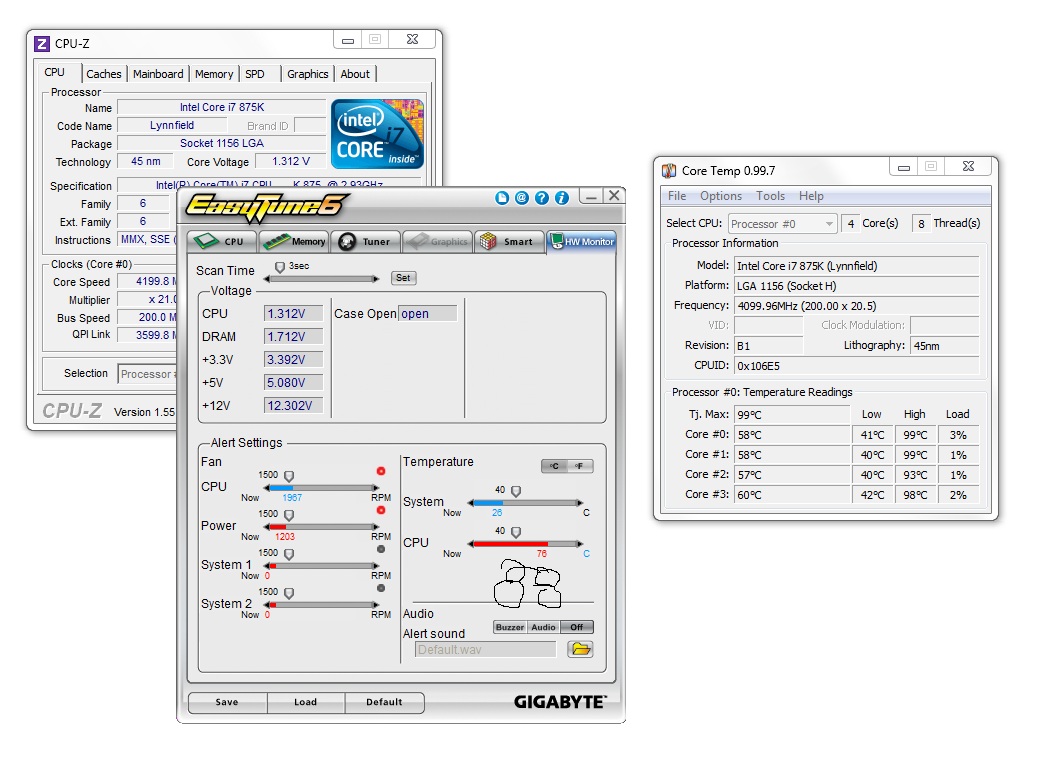The width and height of the screenshot is (1046, 772).
Task: Click the @ icon in EasyTune6 title bar
Action: coord(522,198)
